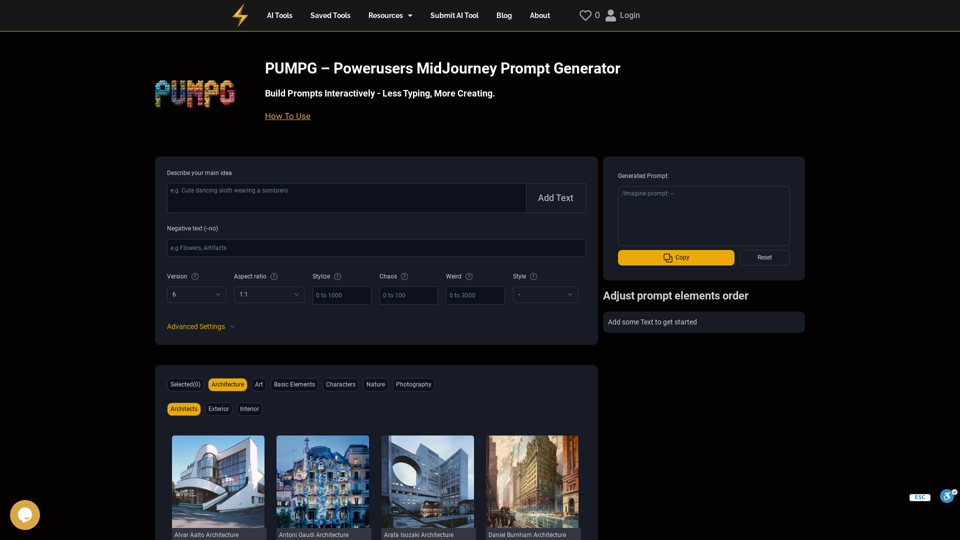Select the Antoni Gaudi Architecture thumbnail

tap(323, 482)
